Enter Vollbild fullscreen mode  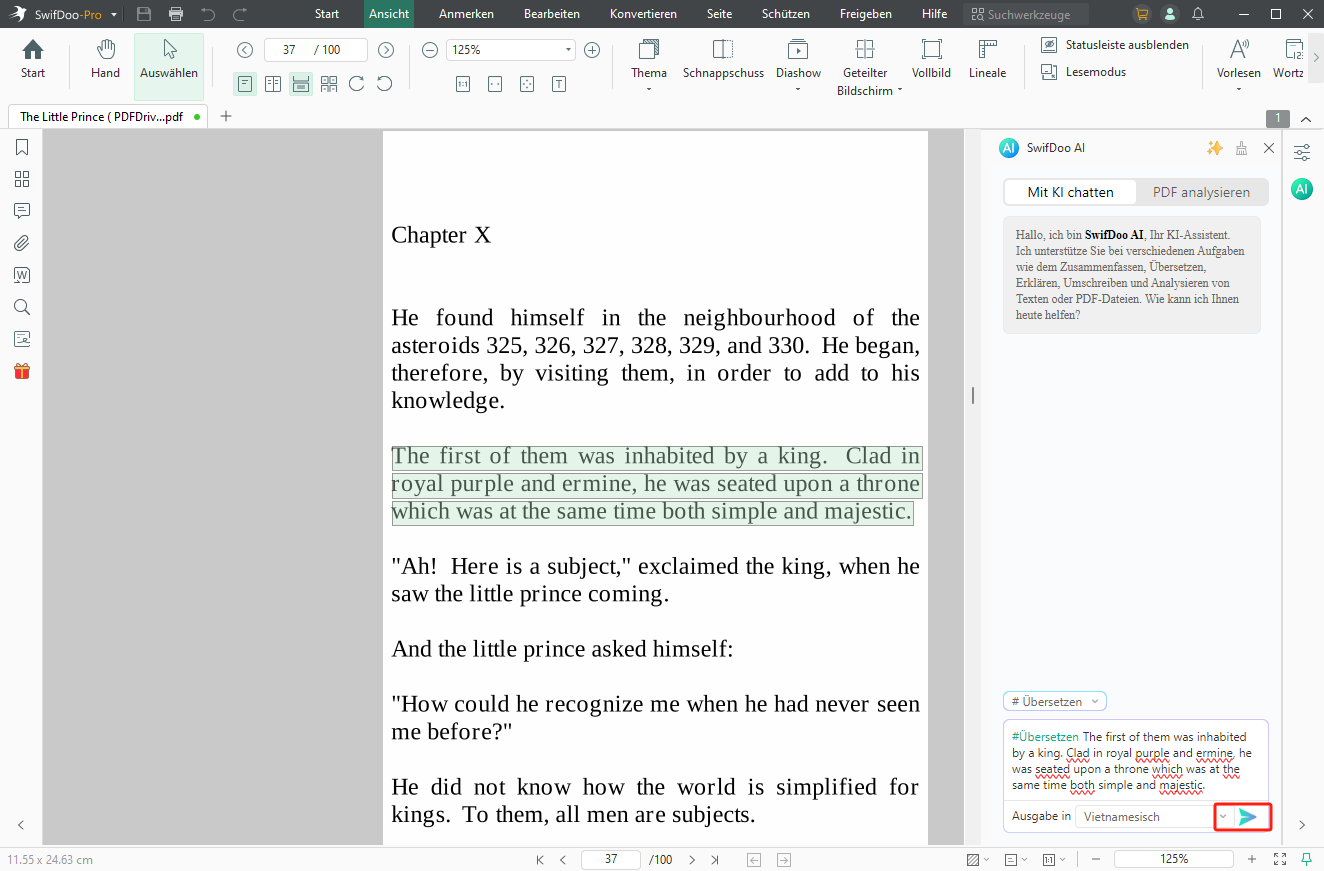(931, 60)
